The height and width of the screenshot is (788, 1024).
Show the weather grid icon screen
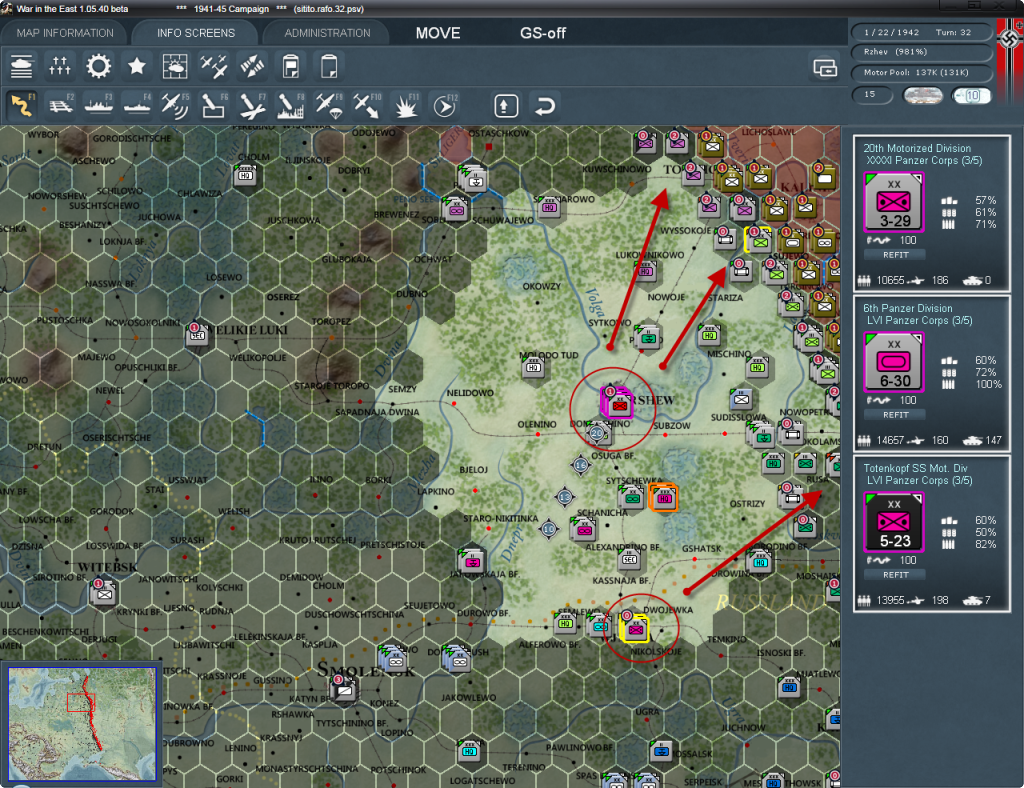175,66
